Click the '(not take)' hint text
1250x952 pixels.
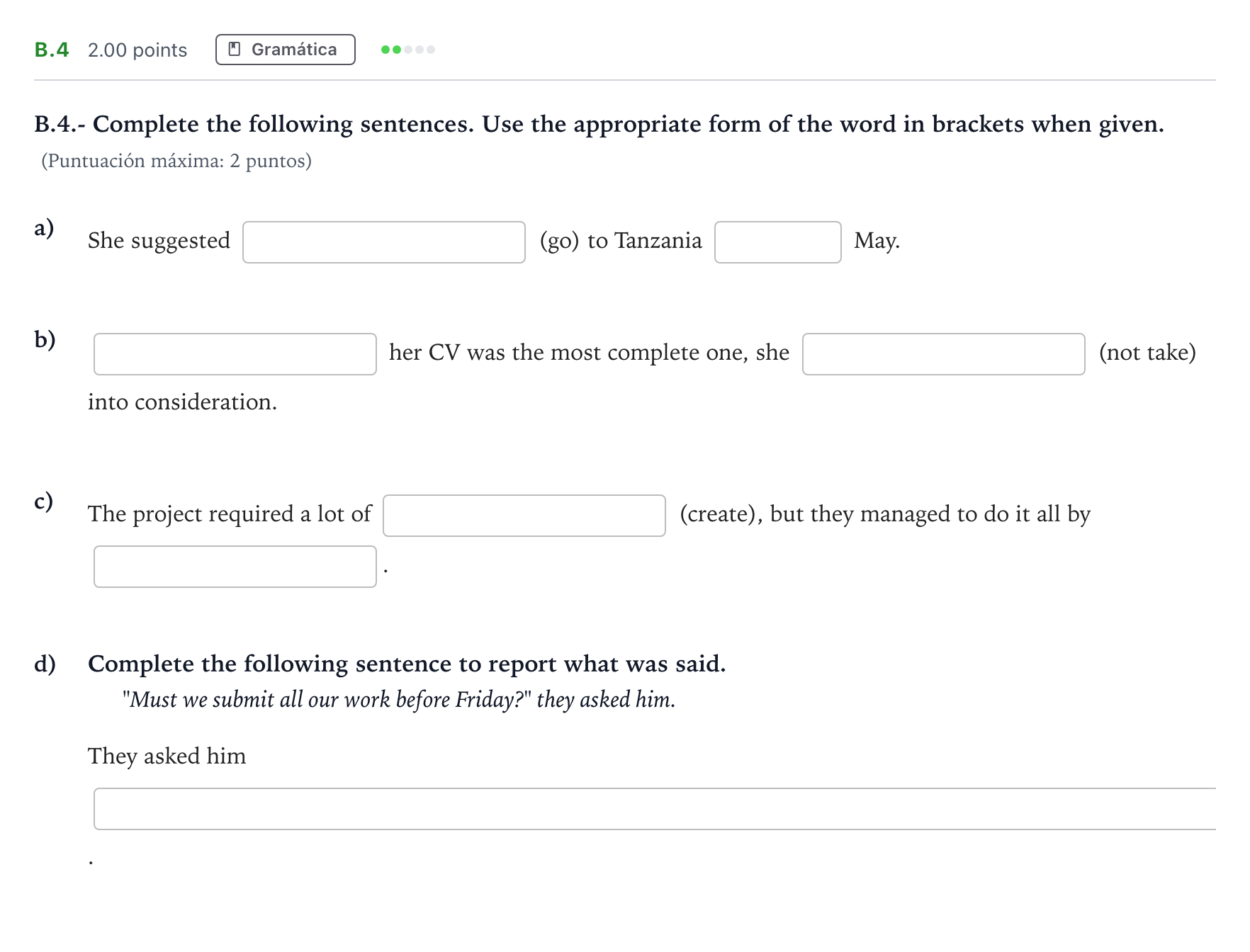pyautogui.click(x=1147, y=352)
